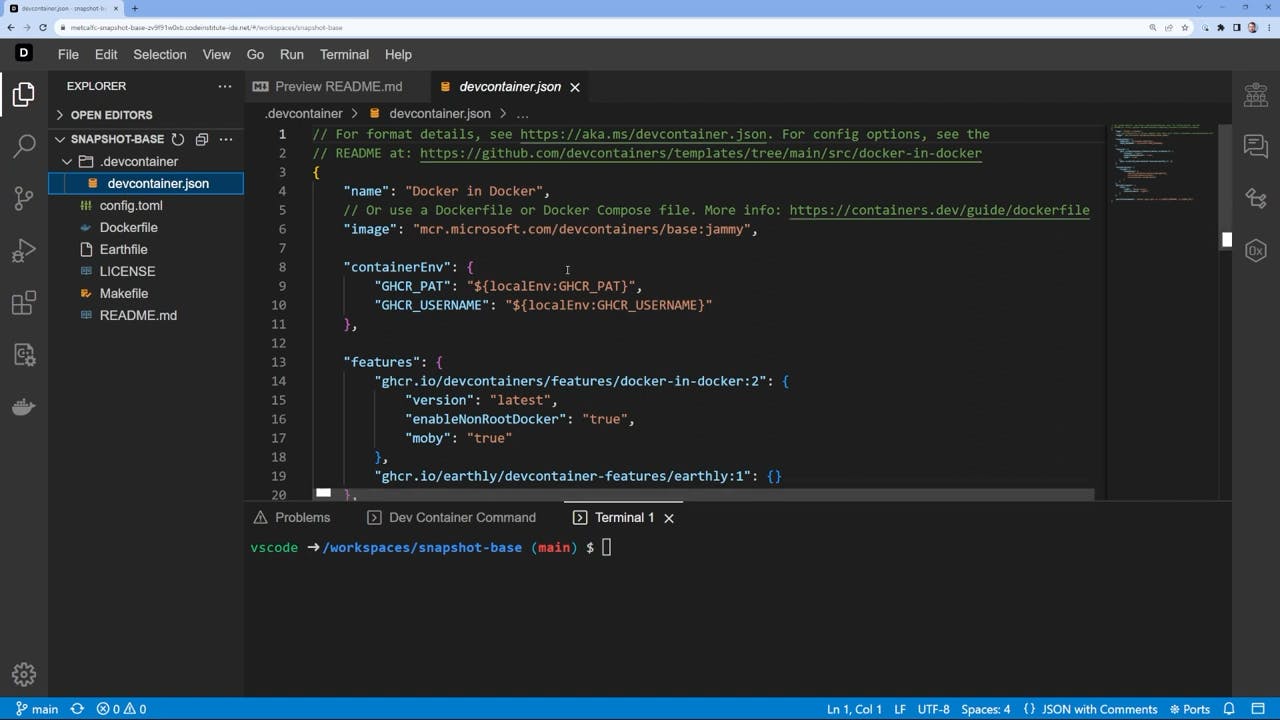
Task: Bookmark this page with the star icon
Action: coord(1186,28)
